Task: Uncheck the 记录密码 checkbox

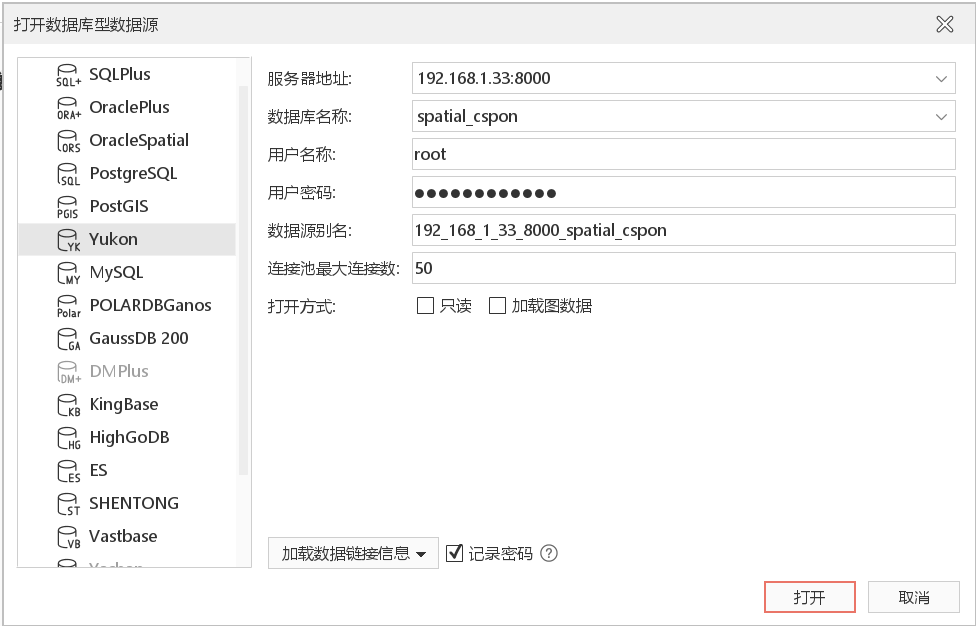Action: pyautogui.click(x=455, y=553)
